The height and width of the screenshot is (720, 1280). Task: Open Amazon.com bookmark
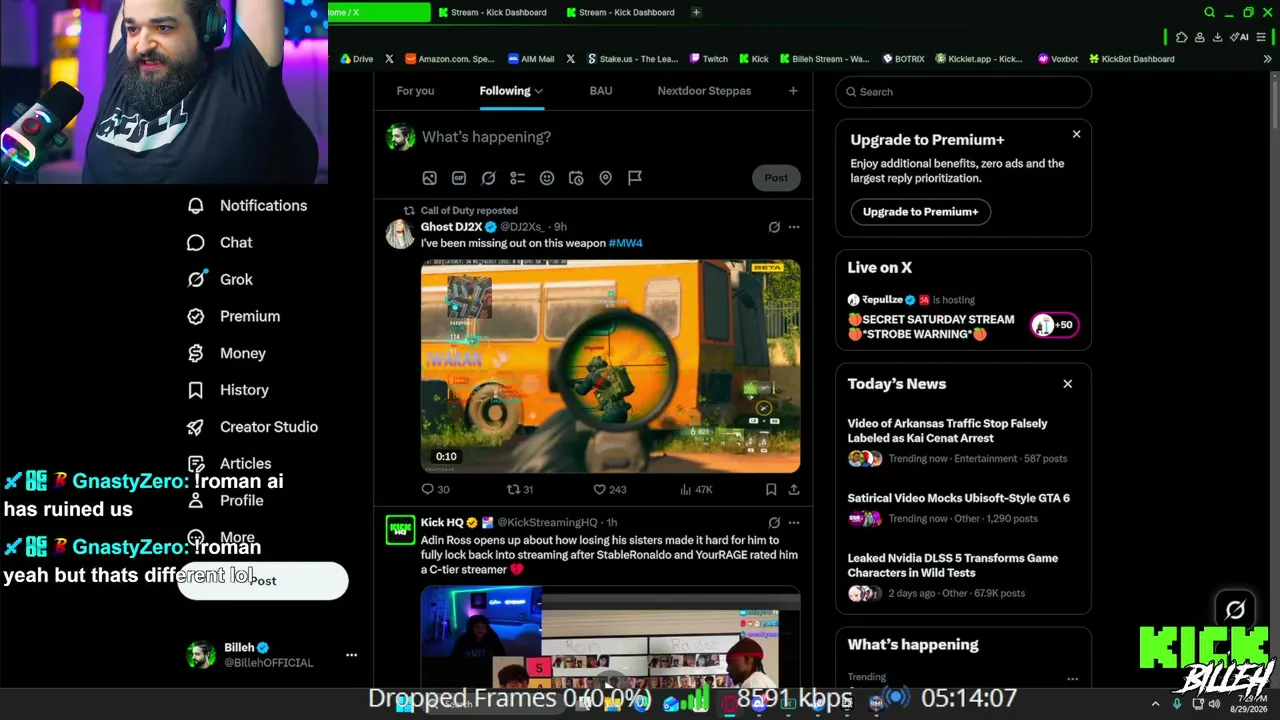tap(449, 59)
